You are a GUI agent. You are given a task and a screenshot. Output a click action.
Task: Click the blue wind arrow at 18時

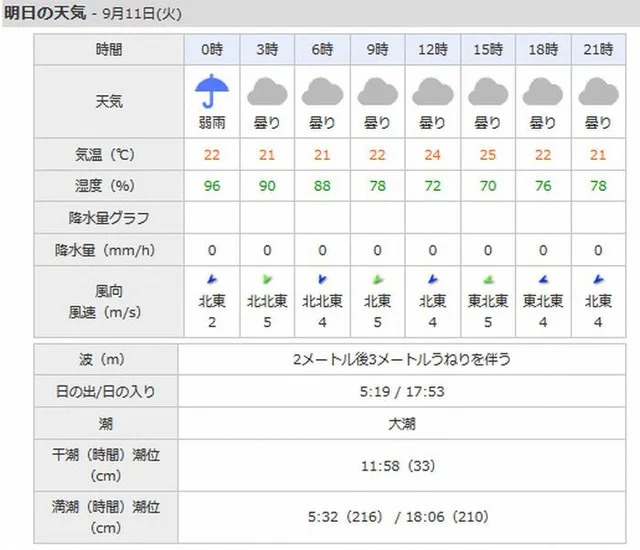coord(543,280)
